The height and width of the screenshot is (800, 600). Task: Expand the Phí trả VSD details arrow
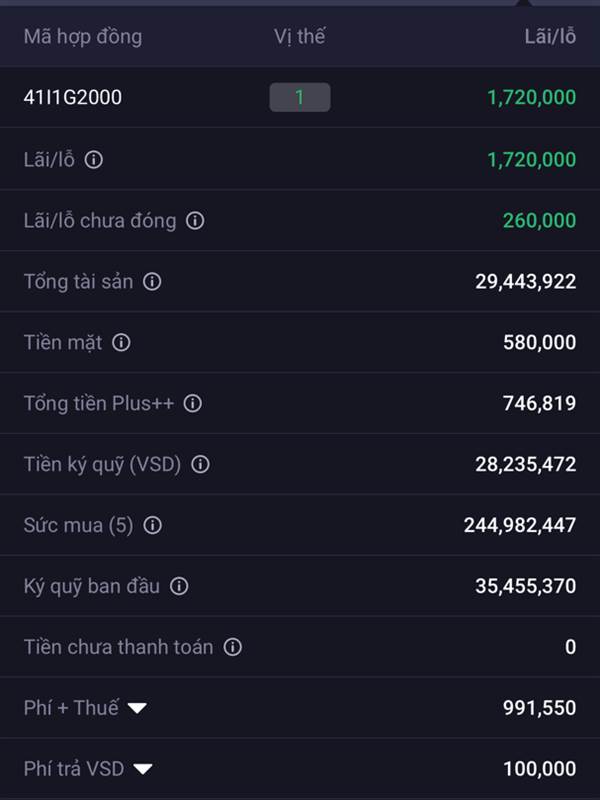pyautogui.click(x=143, y=769)
